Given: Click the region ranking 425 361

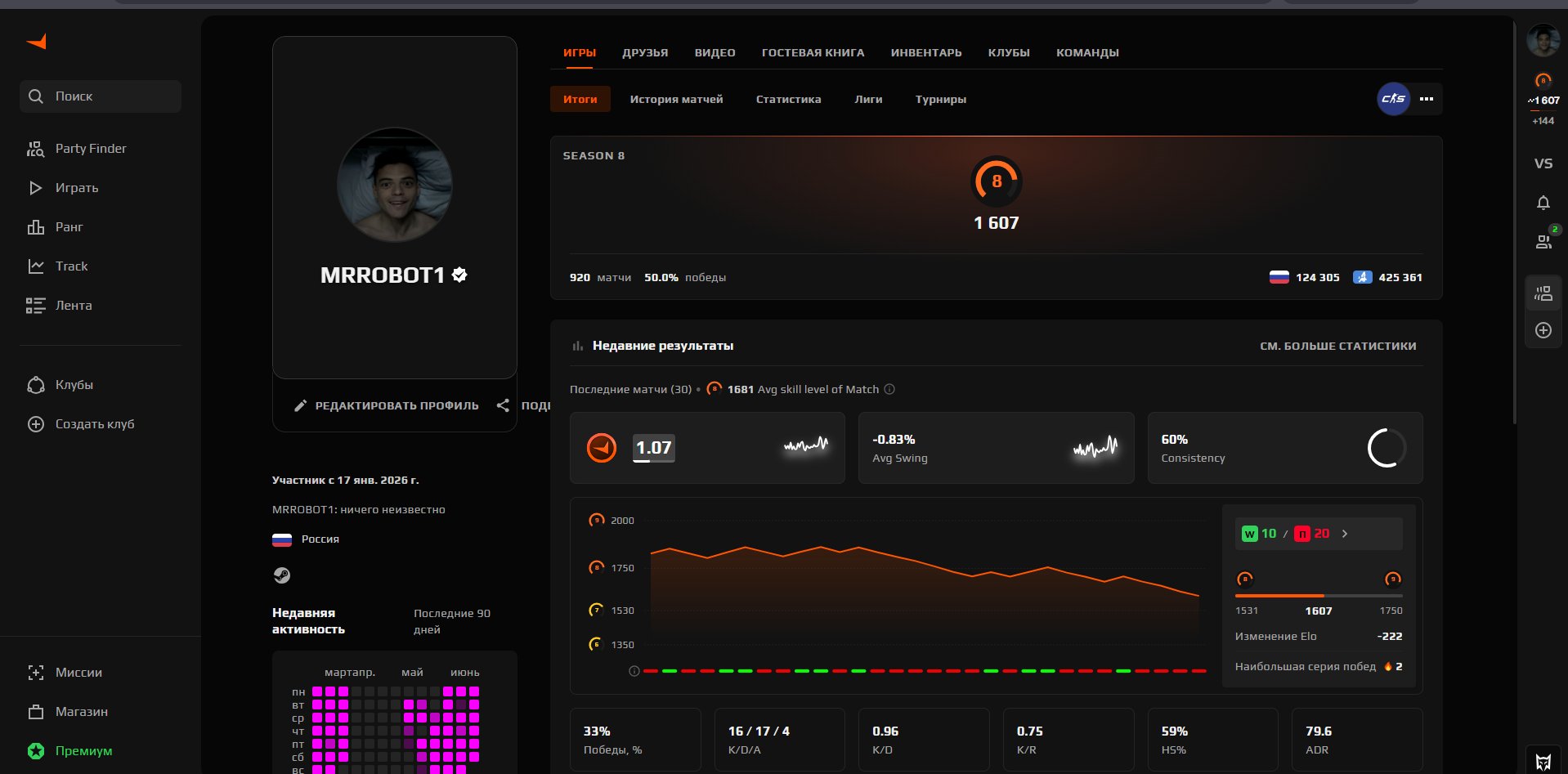Looking at the screenshot, I should 1387,277.
